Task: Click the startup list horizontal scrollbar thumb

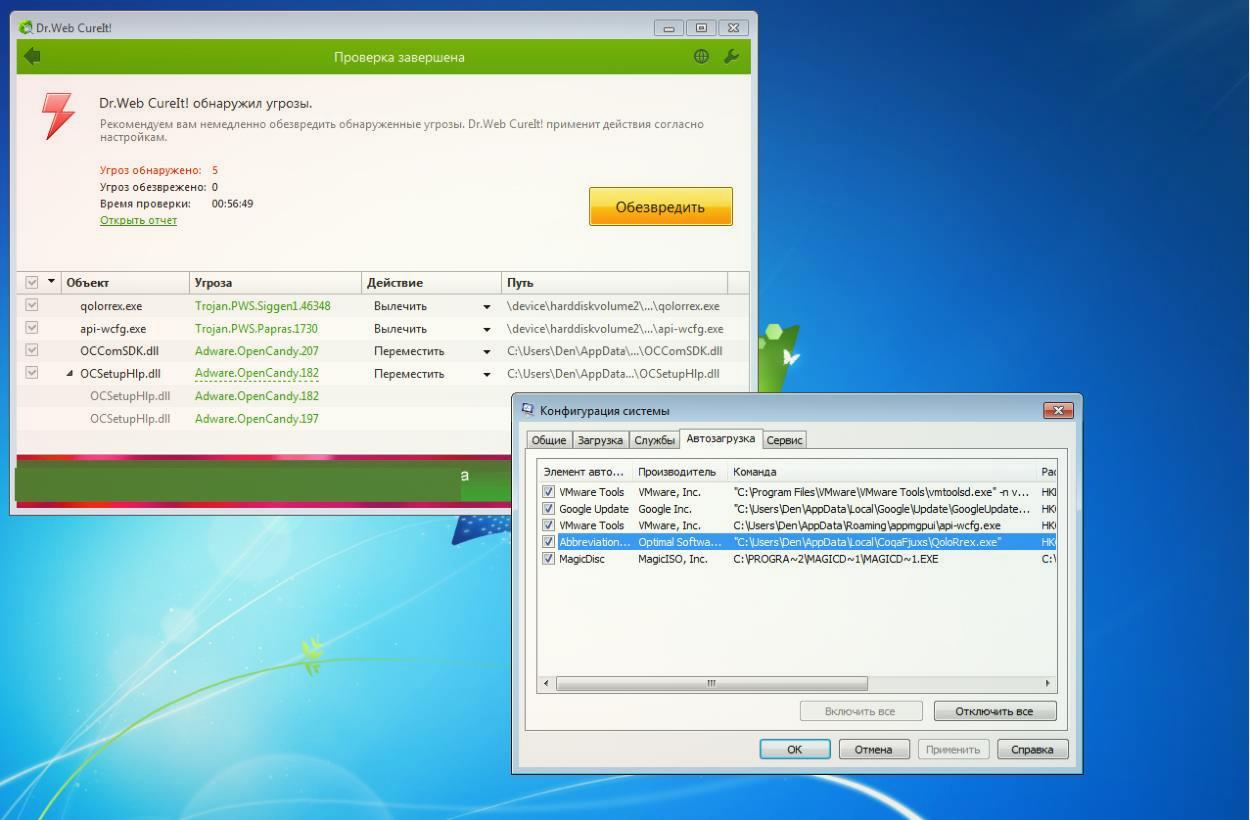Action: [711, 683]
